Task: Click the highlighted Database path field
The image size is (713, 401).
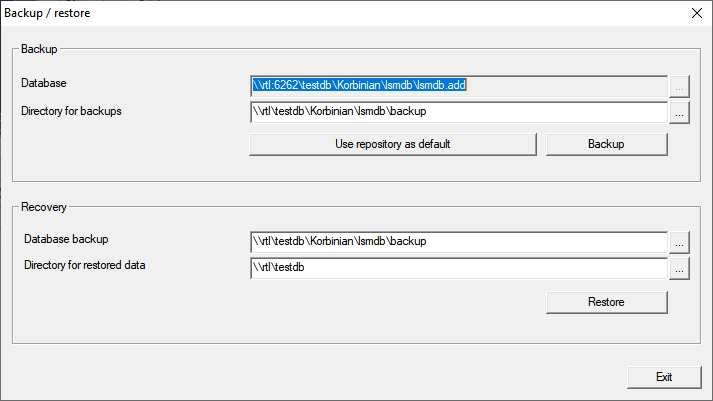Action: 458,85
